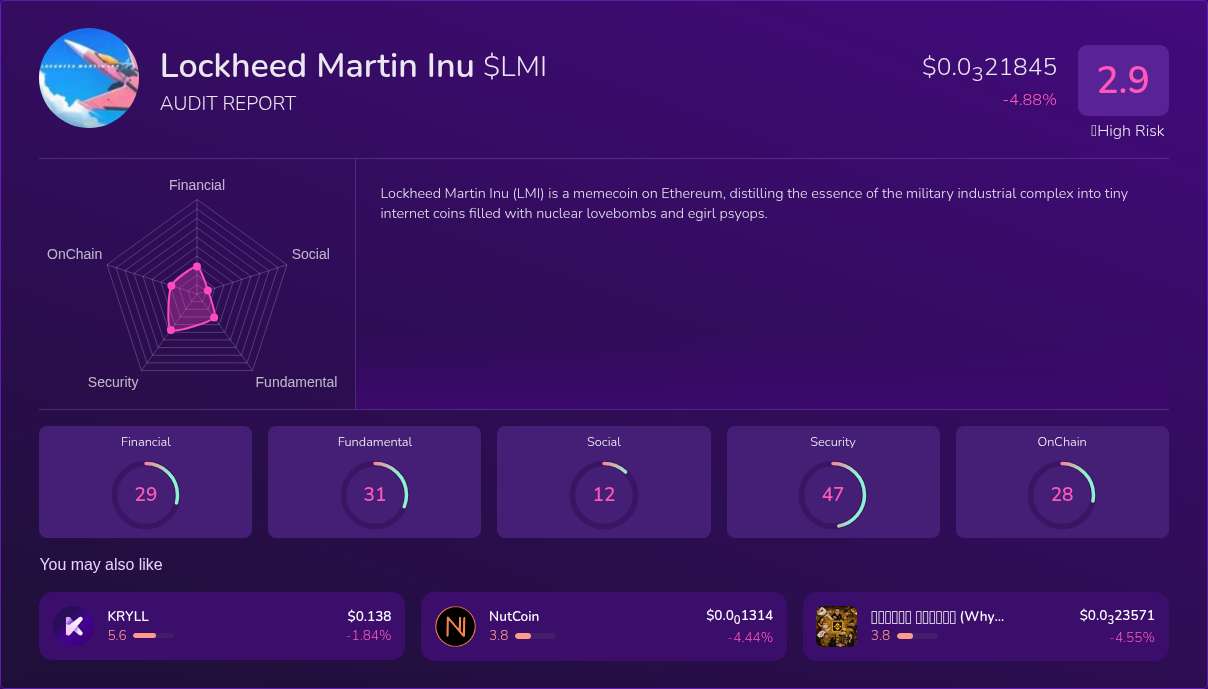Select the Financial score card showing 29

[x=146, y=482]
